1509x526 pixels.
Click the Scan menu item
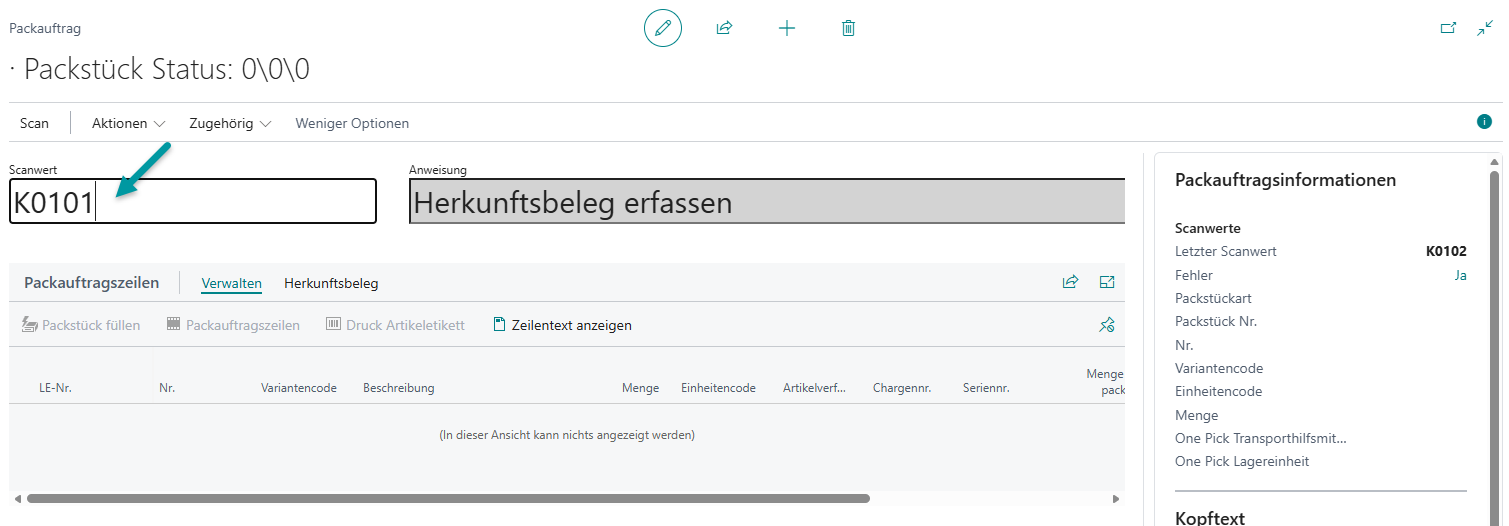click(34, 123)
